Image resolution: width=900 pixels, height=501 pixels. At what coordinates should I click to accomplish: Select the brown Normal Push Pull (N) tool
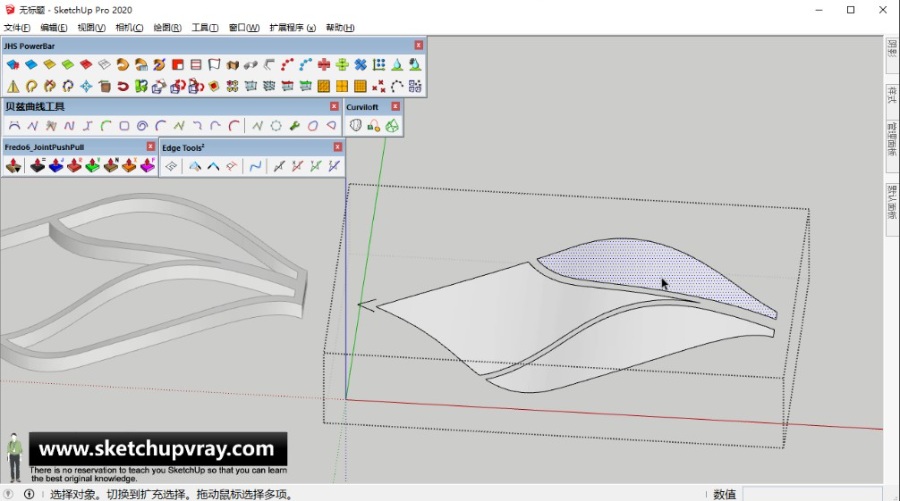111,166
